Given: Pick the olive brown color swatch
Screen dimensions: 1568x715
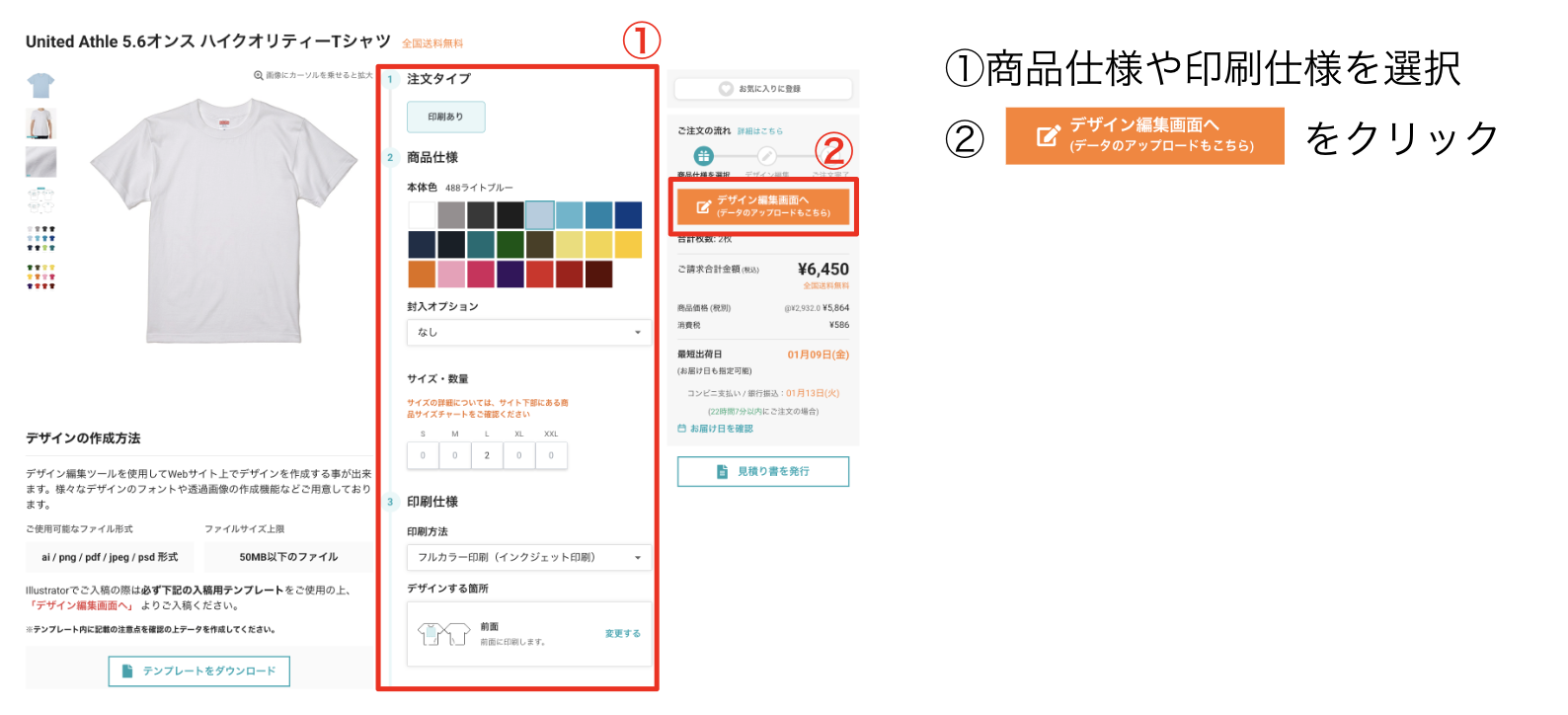Looking at the screenshot, I should (x=540, y=244).
